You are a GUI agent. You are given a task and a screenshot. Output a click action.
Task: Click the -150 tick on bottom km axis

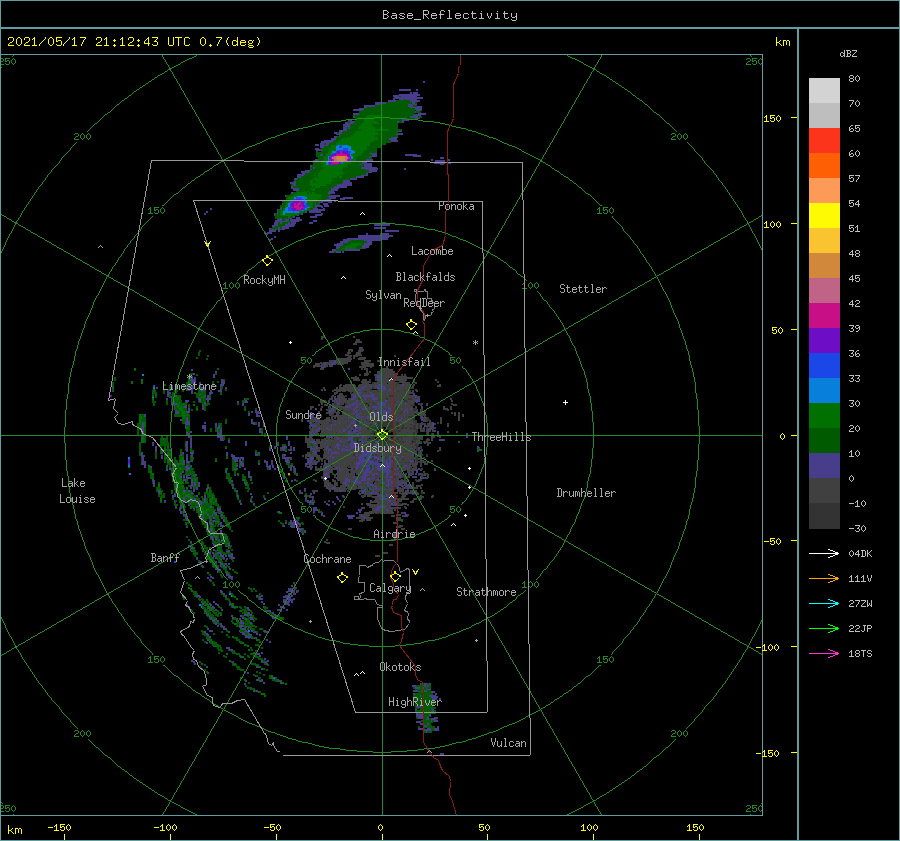click(59, 827)
